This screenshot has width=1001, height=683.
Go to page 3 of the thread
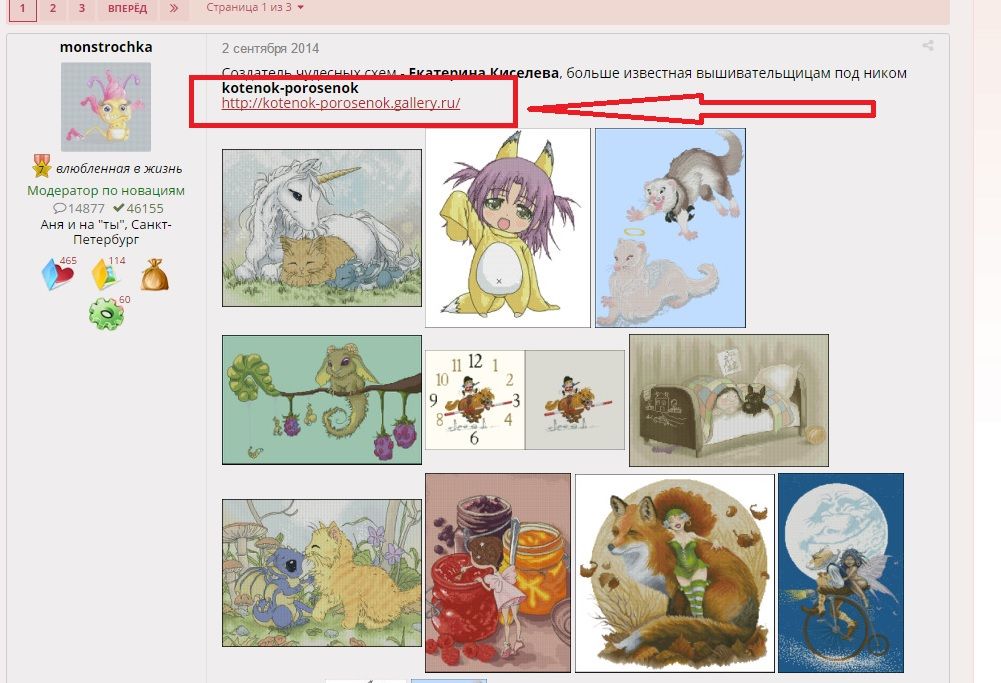tap(82, 9)
